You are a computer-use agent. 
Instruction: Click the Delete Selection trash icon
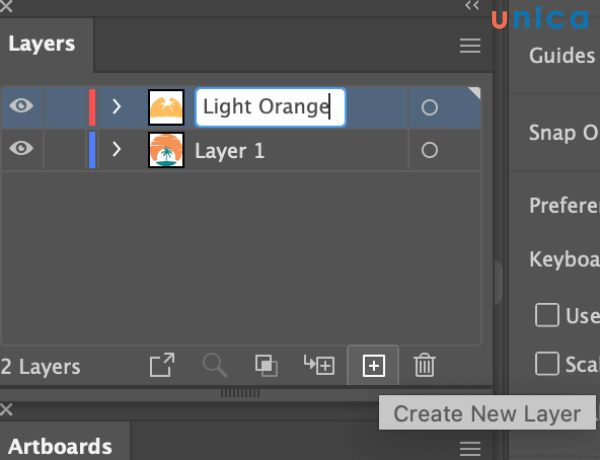[x=425, y=366]
